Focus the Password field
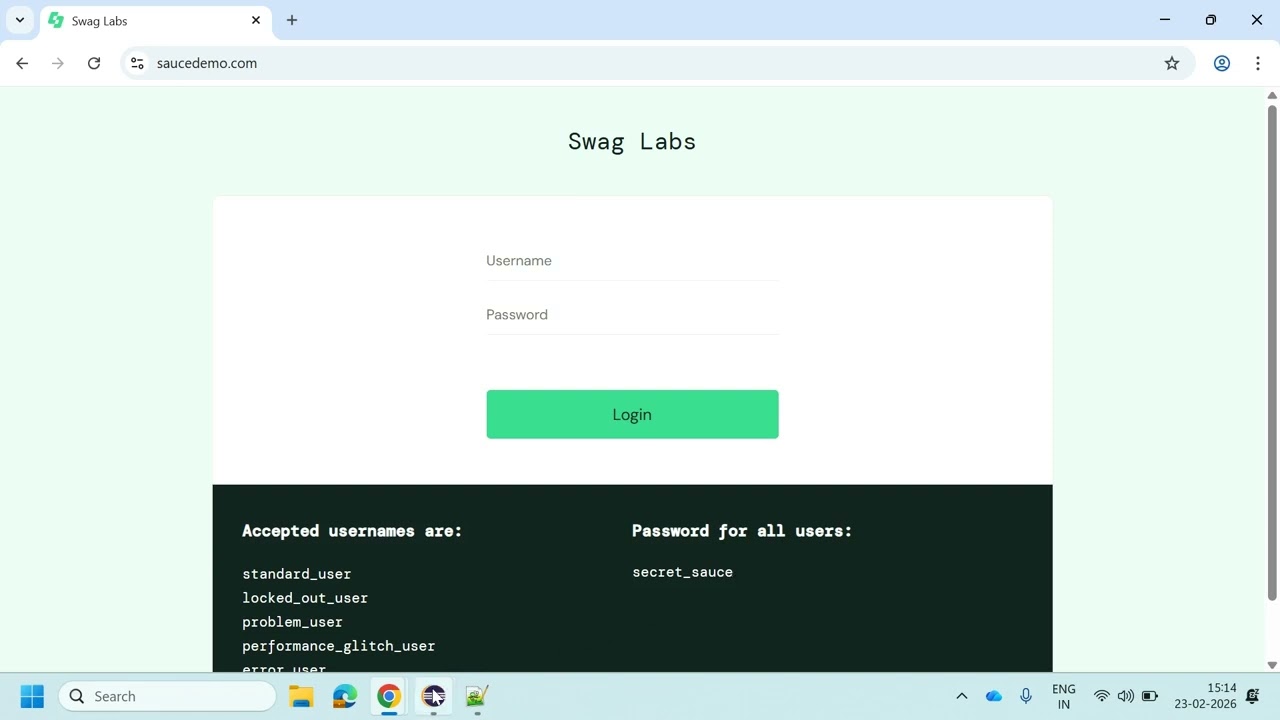 point(632,315)
